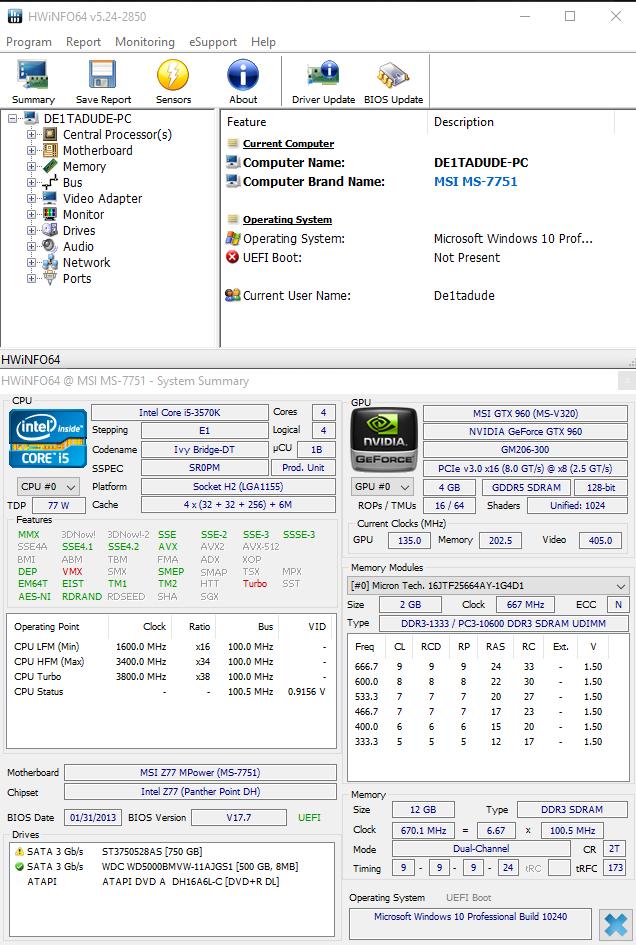The width and height of the screenshot is (636, 945).
Task: Click the About info icon
Action: pos(243,75)
